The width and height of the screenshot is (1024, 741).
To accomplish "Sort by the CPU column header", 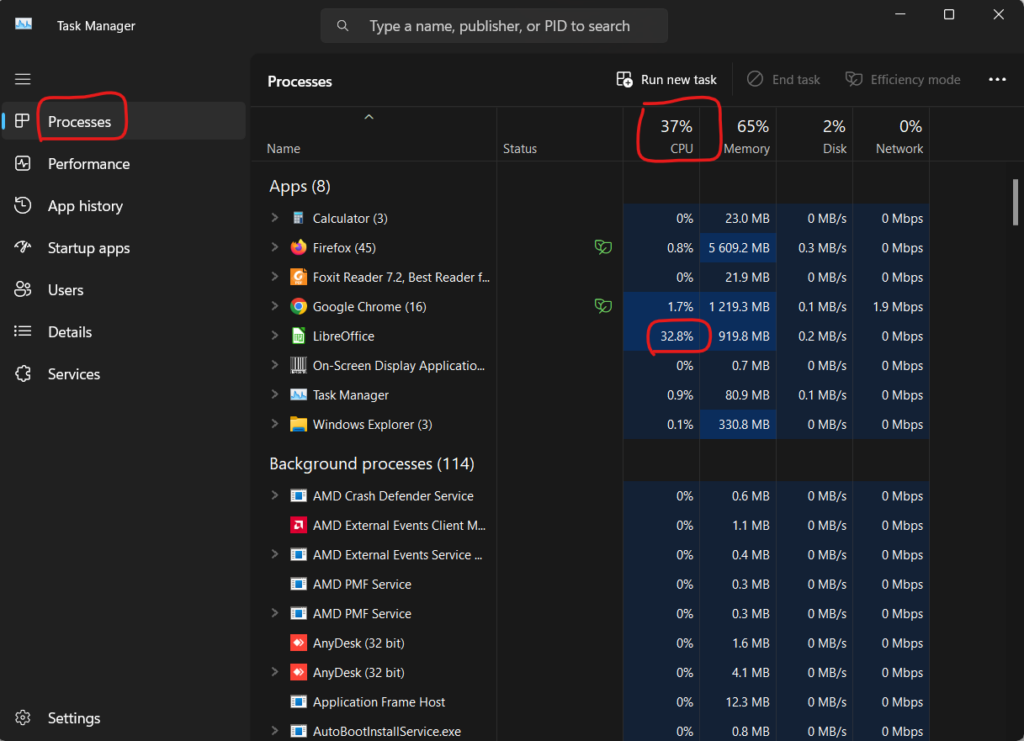I will [662, 135].
